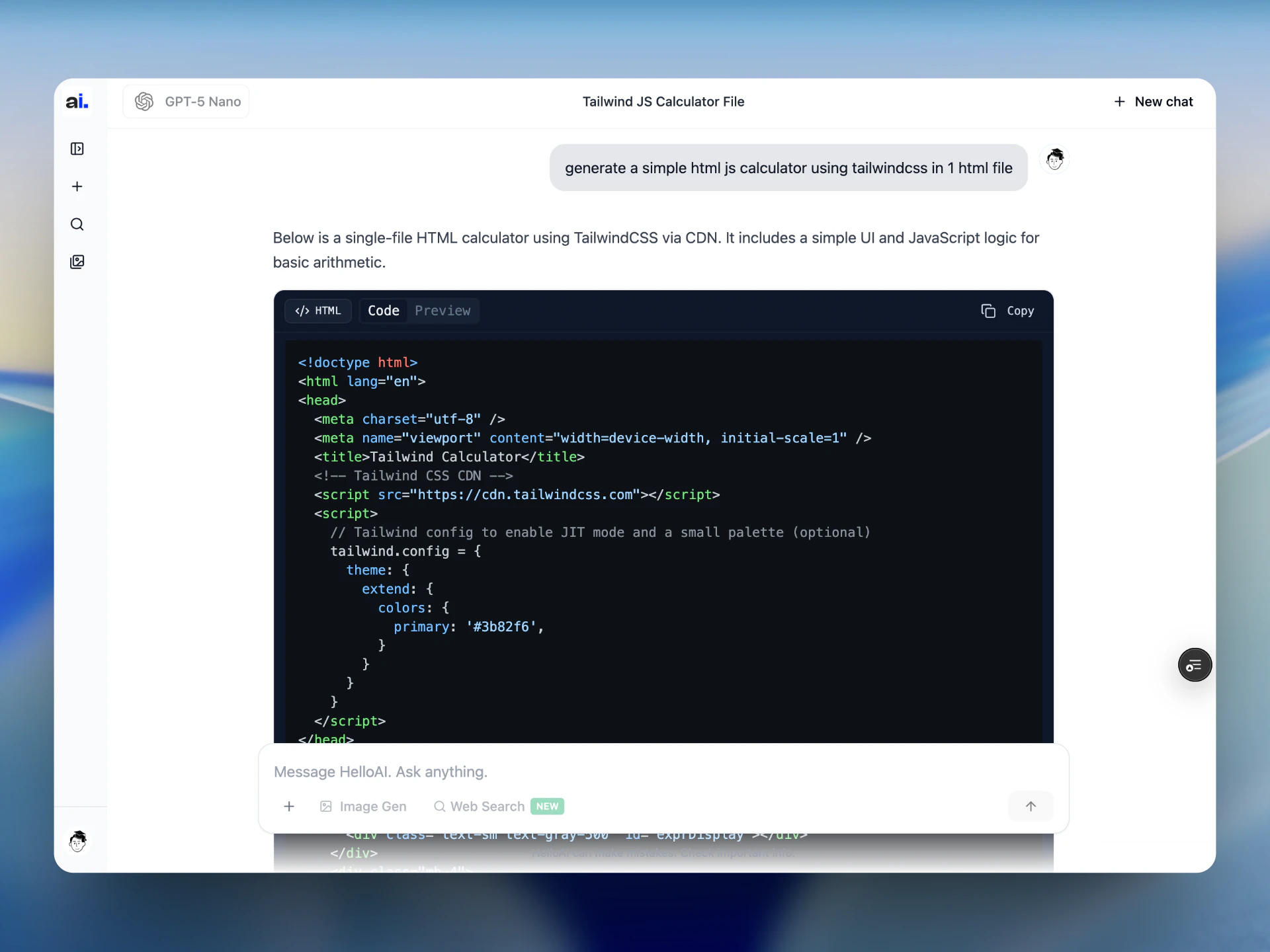Click the HelloAI logo icon
The image size is (1270, 952).
point(77,101)
